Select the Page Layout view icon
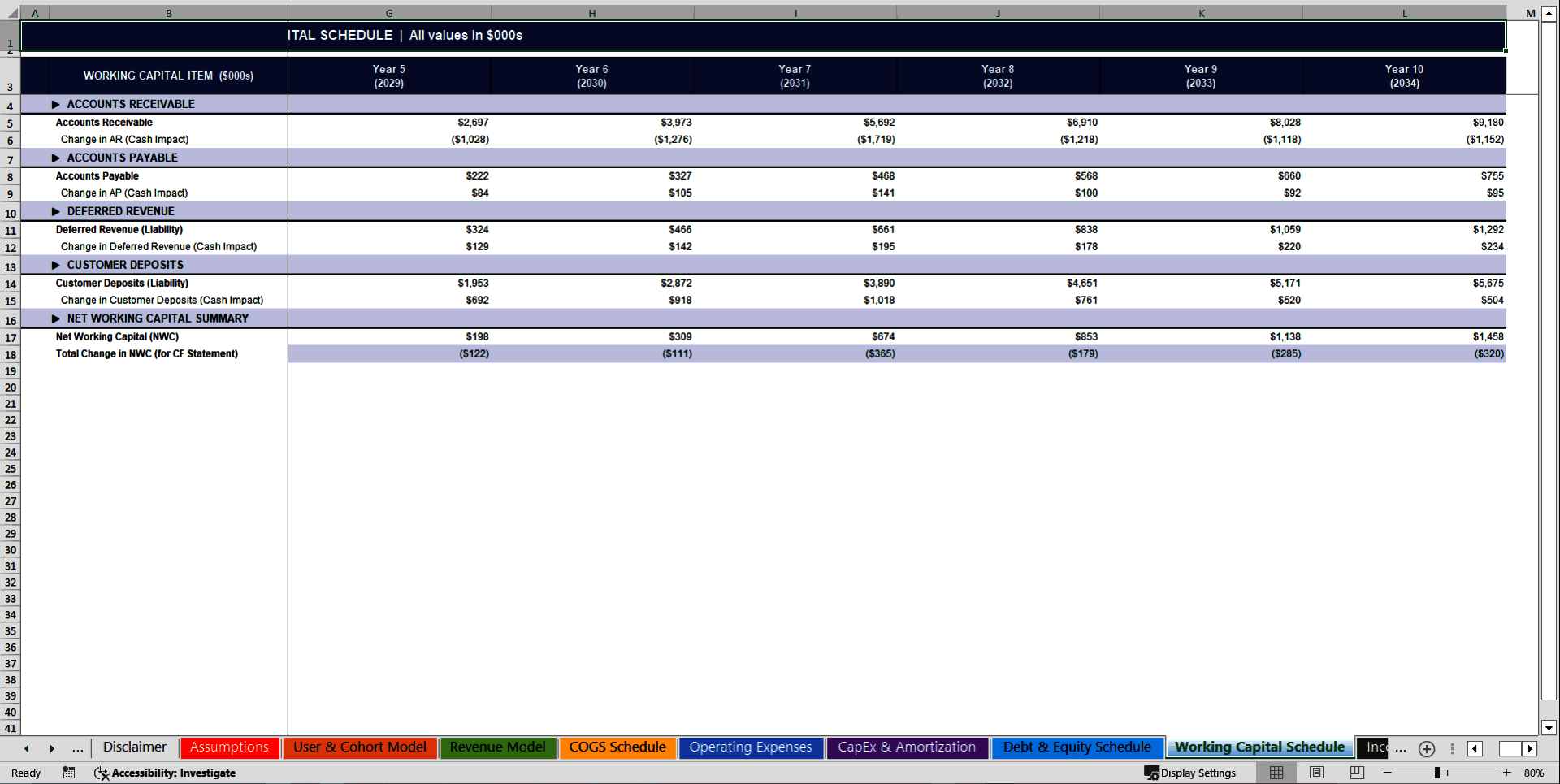1560x784 pixels. click(1315, 773)
